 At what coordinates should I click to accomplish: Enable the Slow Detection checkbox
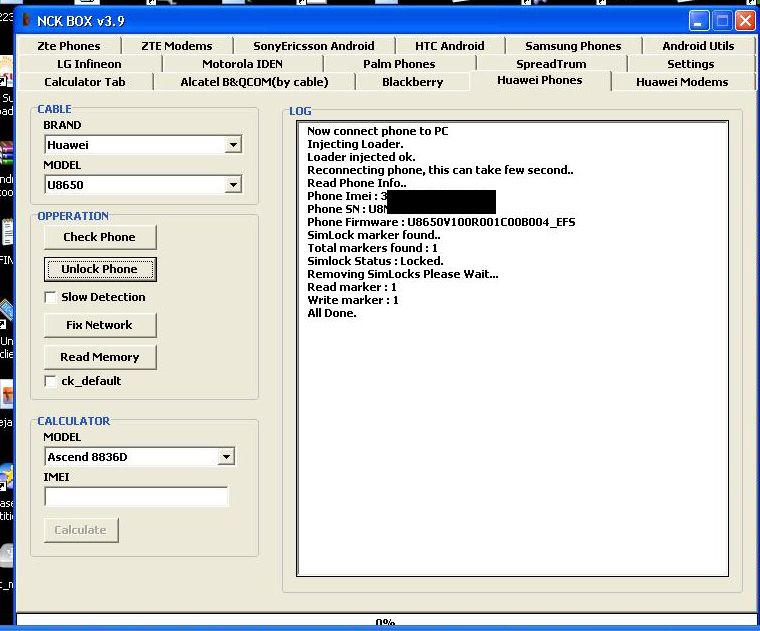click(x=51, y=297)
